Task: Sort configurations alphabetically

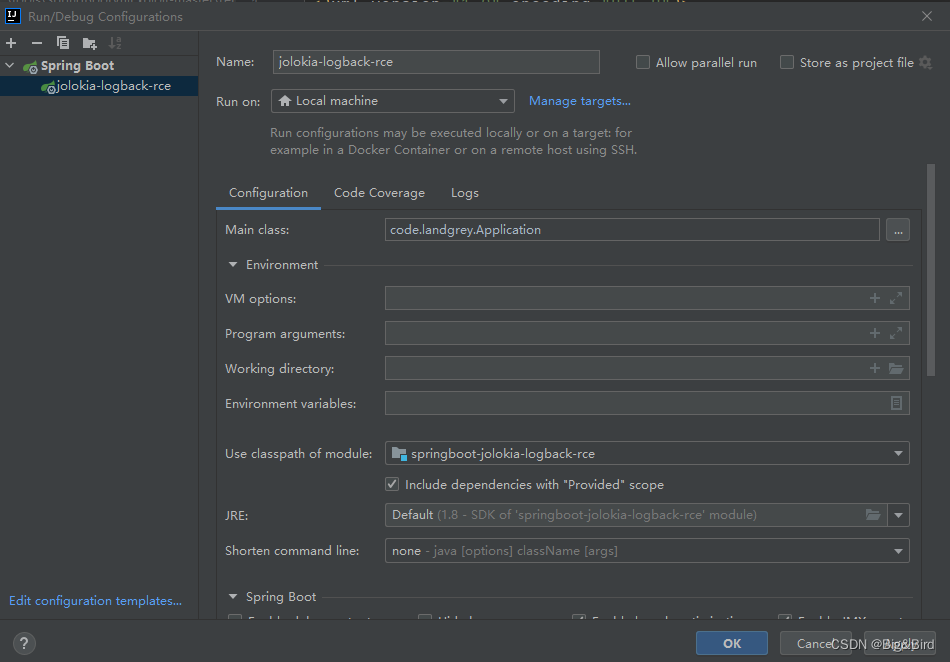Action: pyautogui.click(x=115, y=43)
